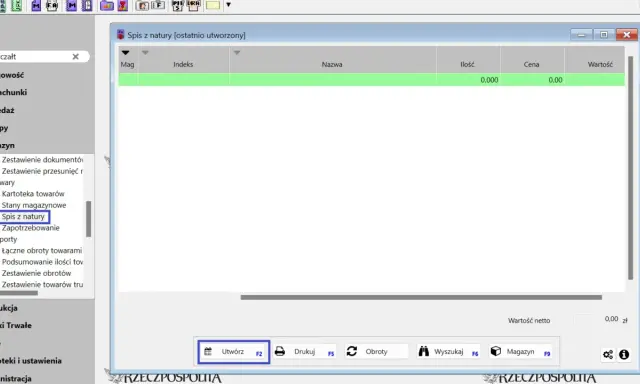Click the gray F toolbar icon
The height and width of the screenshot is (384, 640).
(x=158, y=5)
